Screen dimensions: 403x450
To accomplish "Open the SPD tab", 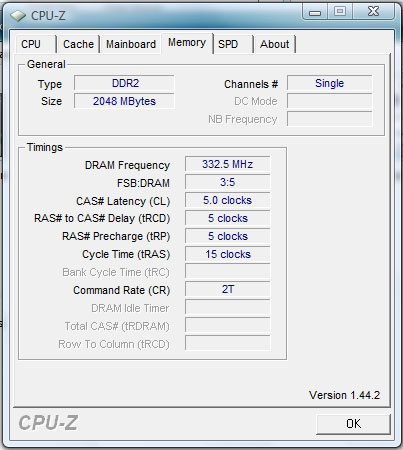I will point(233,44).
